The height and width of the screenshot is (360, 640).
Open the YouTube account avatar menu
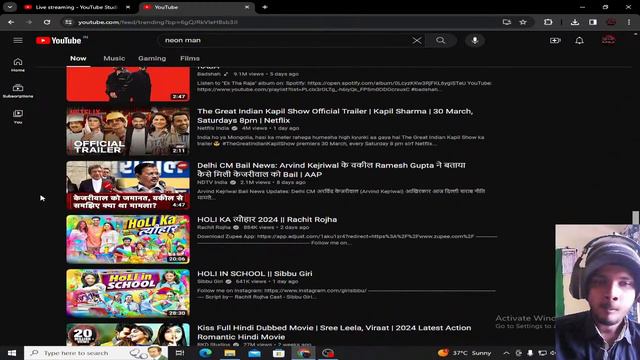pyautogui.click(x=608, y=40)
